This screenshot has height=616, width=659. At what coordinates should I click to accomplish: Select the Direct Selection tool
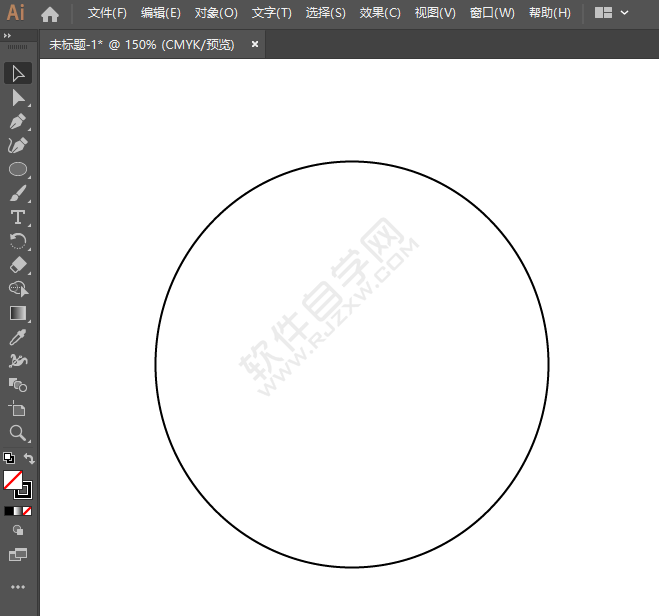click(x=18, y=97)
